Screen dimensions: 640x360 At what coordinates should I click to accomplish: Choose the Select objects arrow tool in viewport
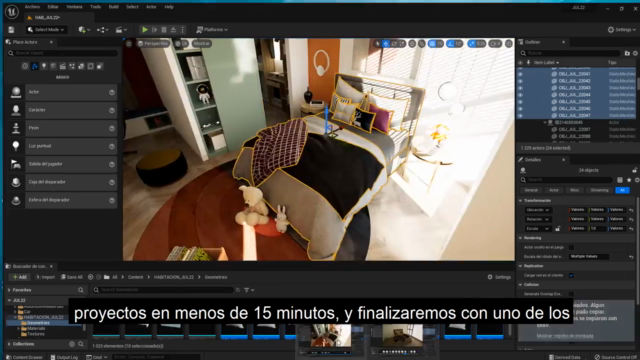click(378, 43)
